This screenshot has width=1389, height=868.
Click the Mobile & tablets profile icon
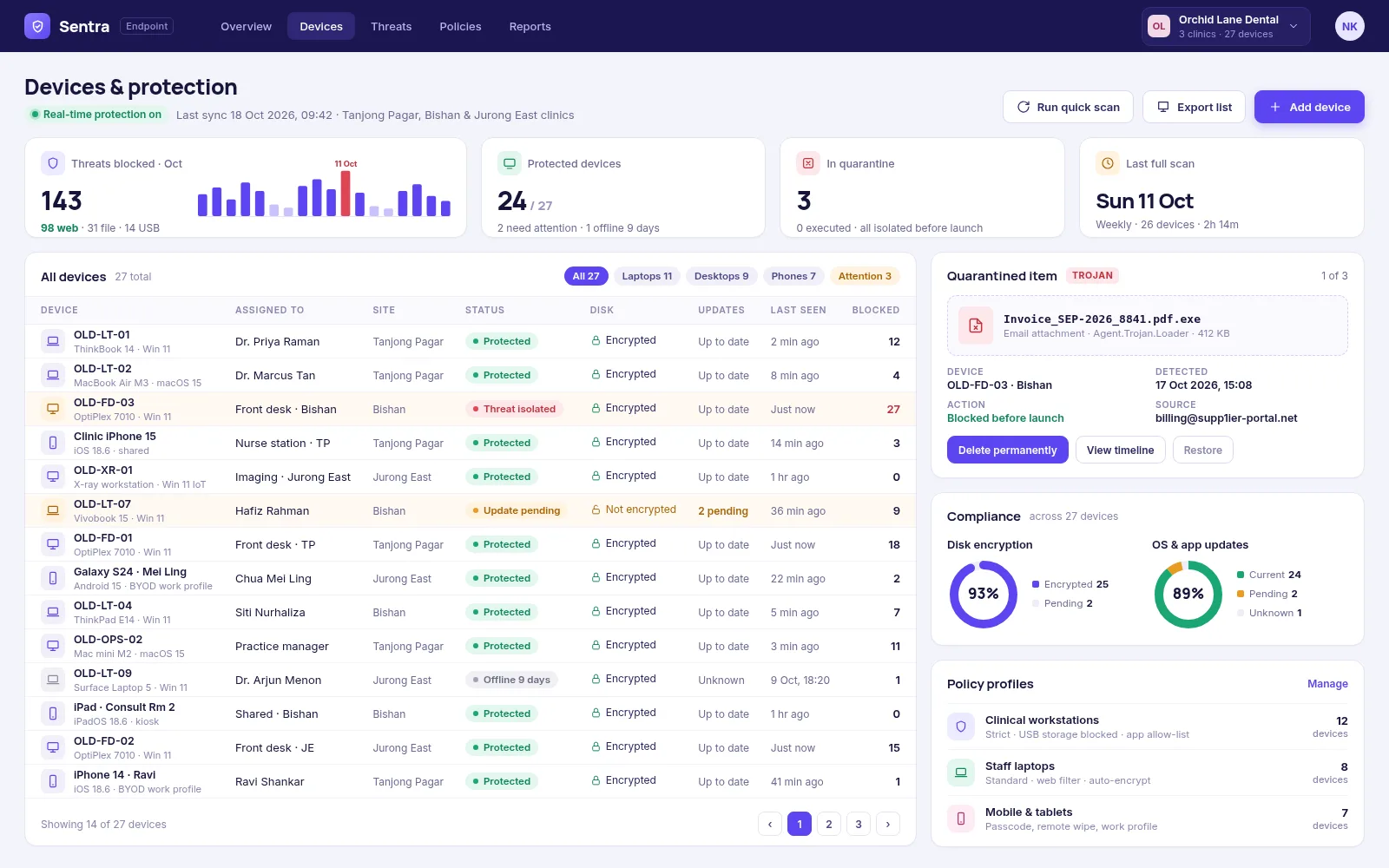click(961, 818)
